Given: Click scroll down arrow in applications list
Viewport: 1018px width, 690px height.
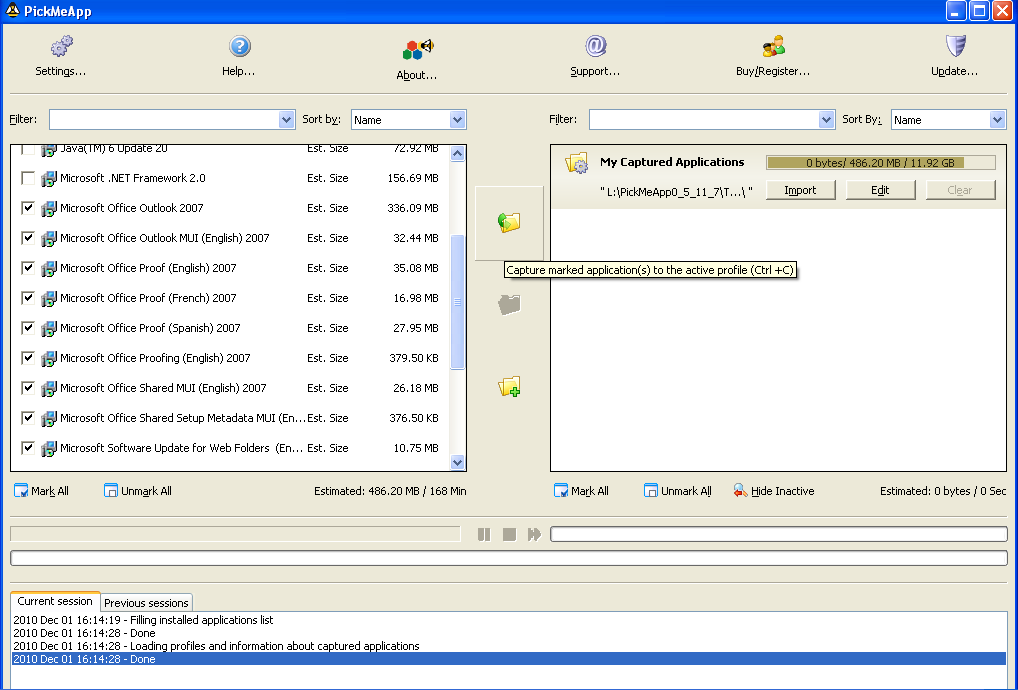Looking at the screenshot, I should pos(457,462).
